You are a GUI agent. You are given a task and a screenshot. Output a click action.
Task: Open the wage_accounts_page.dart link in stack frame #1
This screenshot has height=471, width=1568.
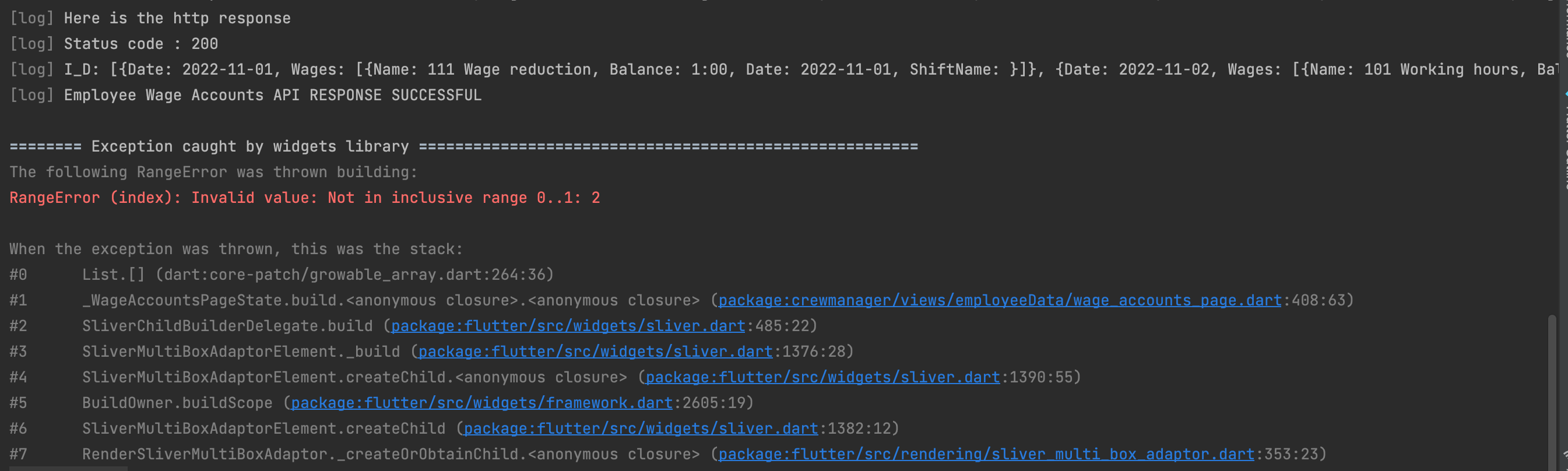(1000, 301)
